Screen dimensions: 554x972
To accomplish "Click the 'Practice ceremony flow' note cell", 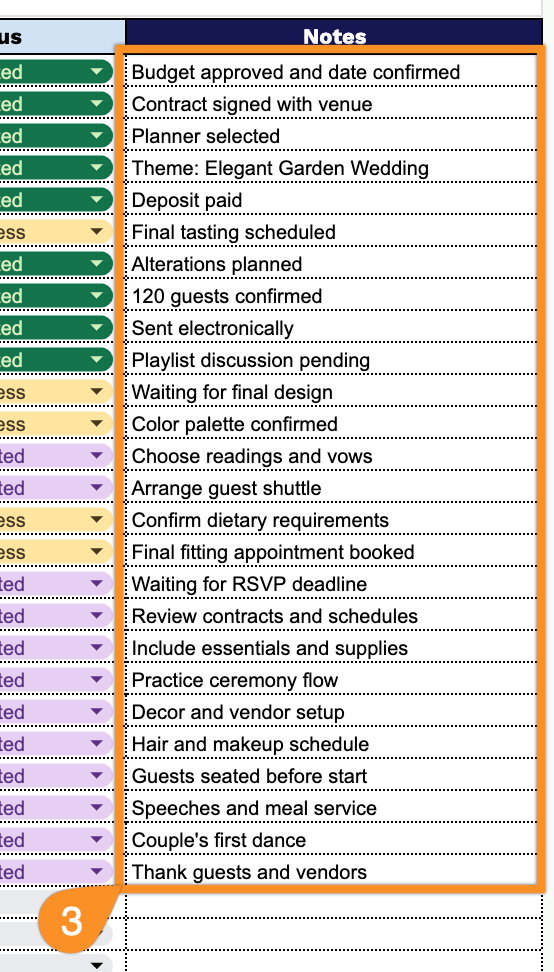I will click(331, 680).
